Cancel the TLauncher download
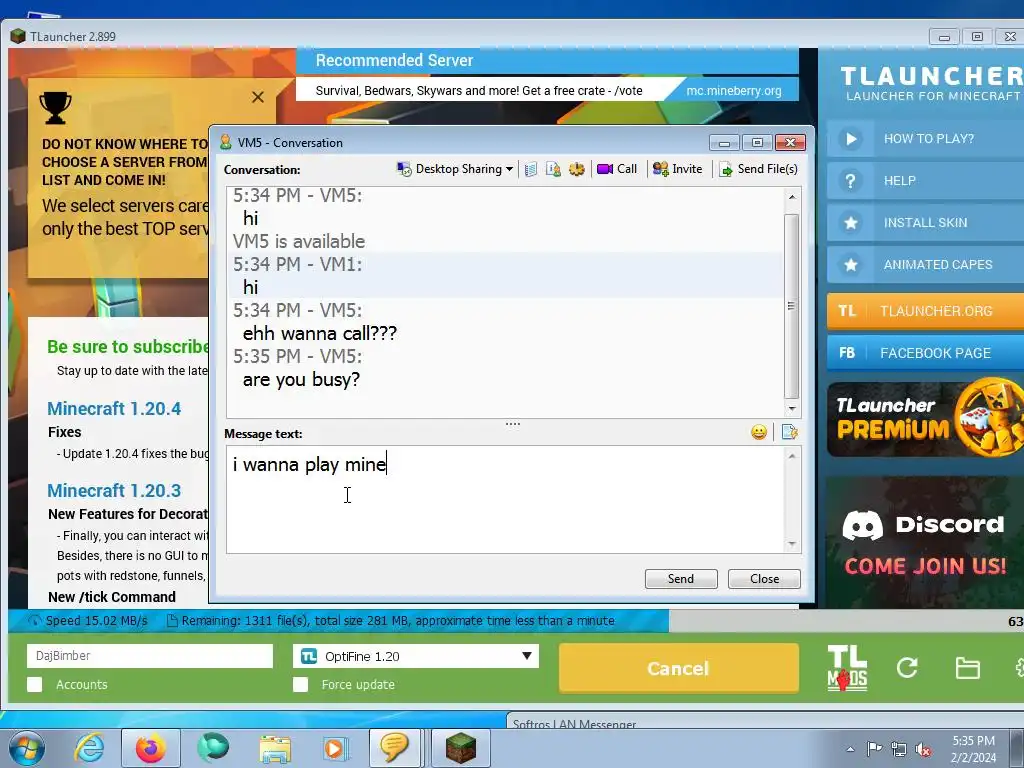Viewport: 1024px width, 768px height. [x=679, y=668]
